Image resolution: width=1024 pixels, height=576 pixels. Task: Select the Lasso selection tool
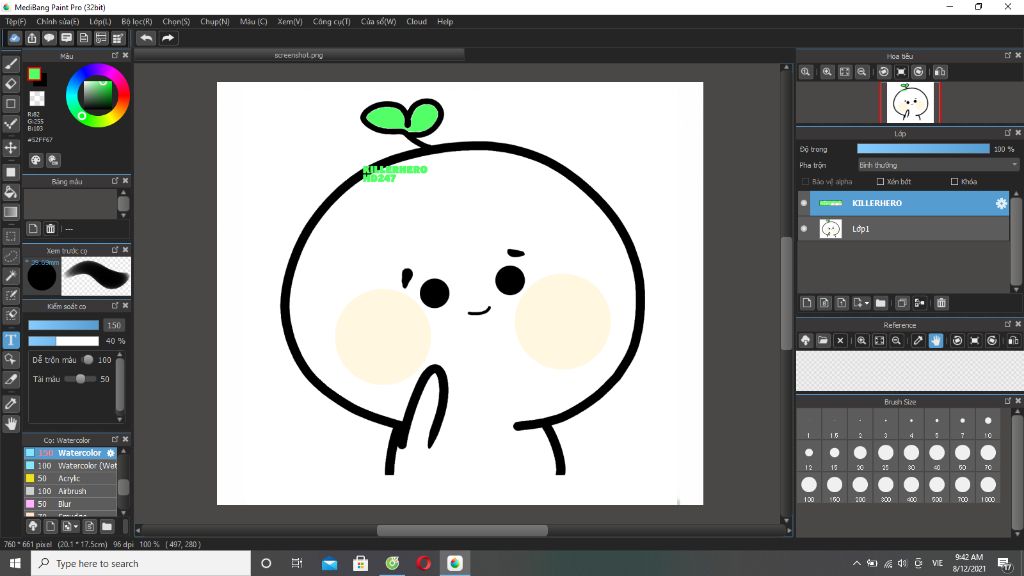(11, 256)
